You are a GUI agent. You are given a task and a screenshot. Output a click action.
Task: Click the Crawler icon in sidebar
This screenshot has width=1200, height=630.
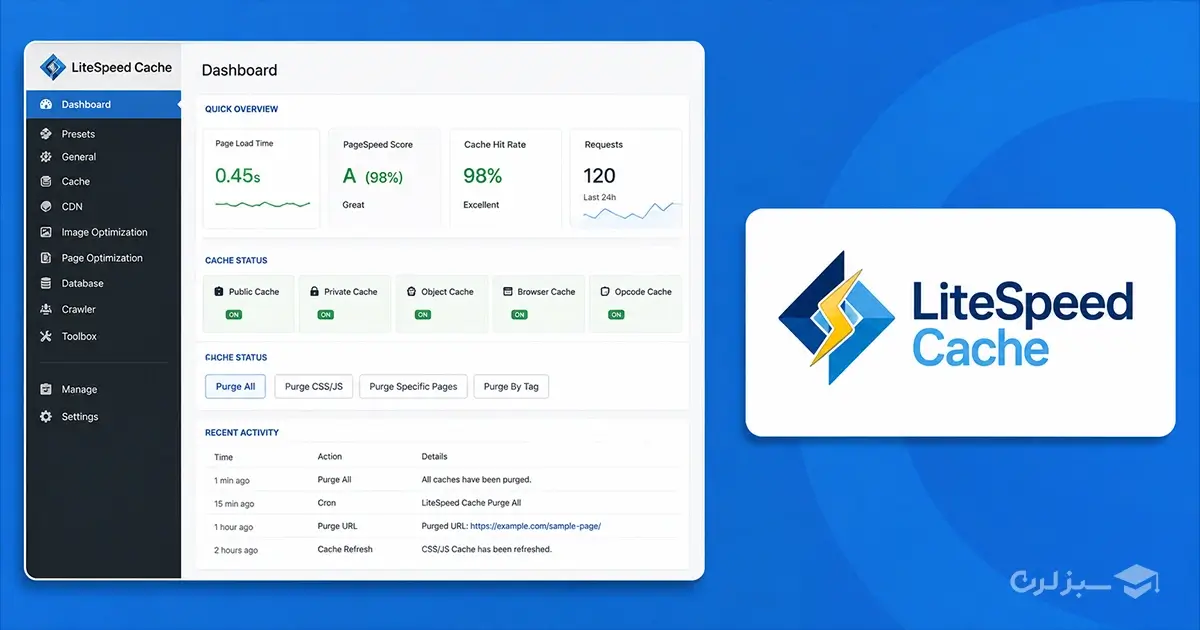(45, 310)
